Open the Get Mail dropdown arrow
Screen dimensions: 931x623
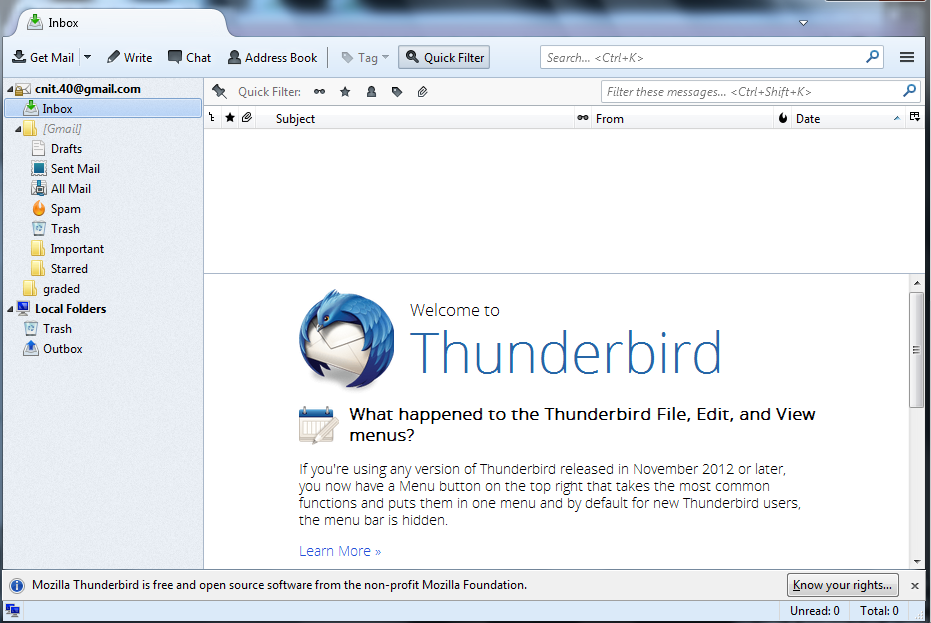(87, 58)
